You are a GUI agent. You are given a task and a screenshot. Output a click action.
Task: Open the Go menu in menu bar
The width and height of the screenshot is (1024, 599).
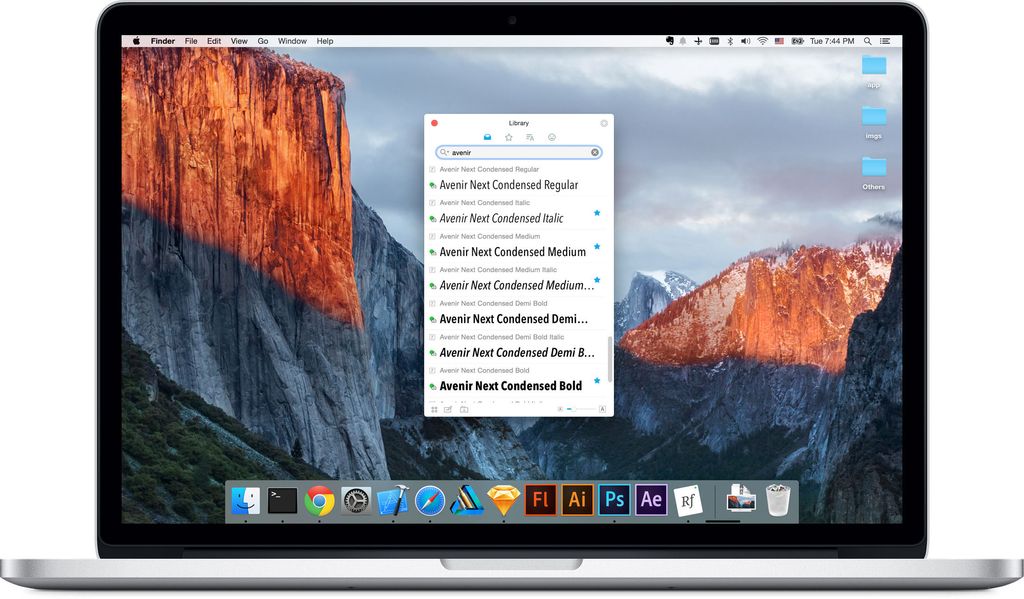(x=263, y=41)
